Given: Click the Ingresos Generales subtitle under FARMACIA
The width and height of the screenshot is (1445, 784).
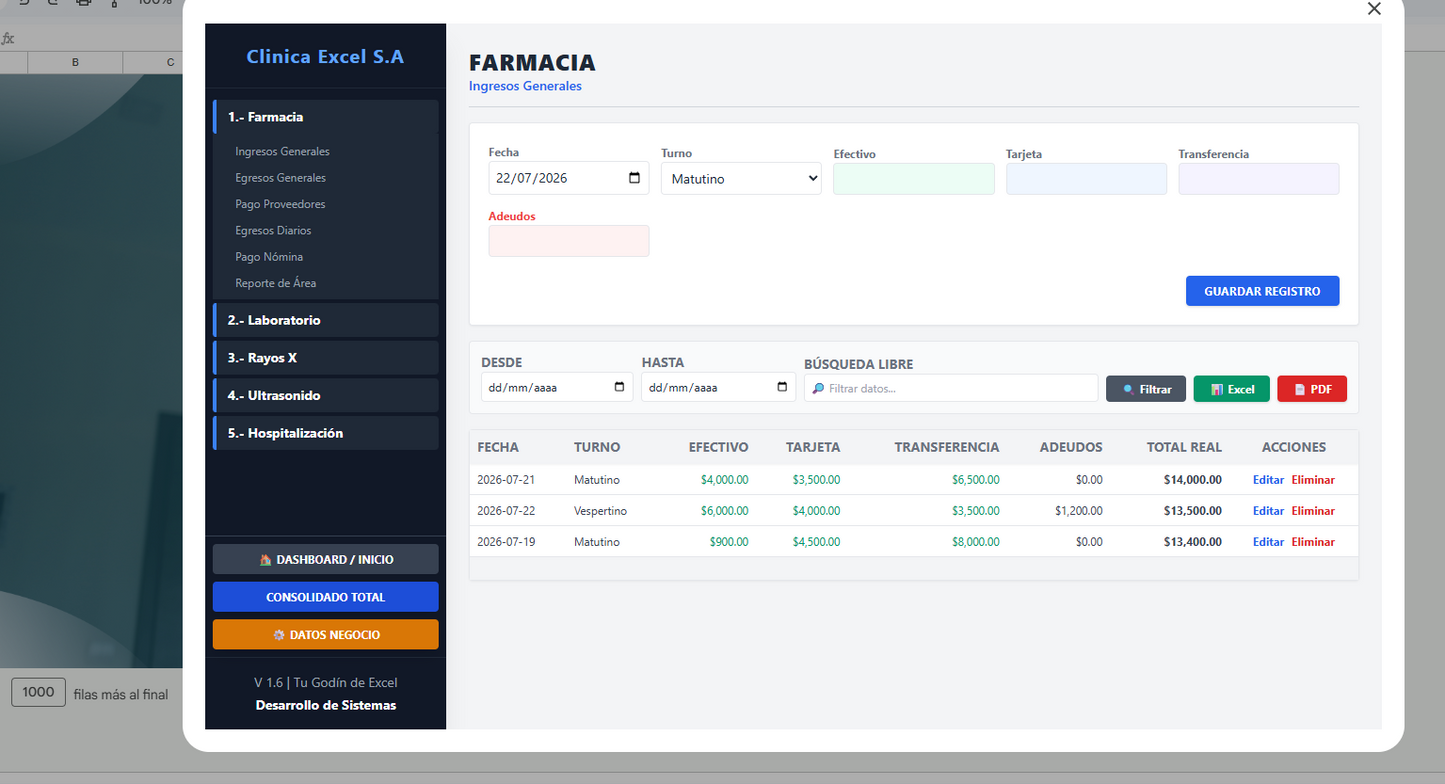Looking at the screenshot, I should [525, 86].
